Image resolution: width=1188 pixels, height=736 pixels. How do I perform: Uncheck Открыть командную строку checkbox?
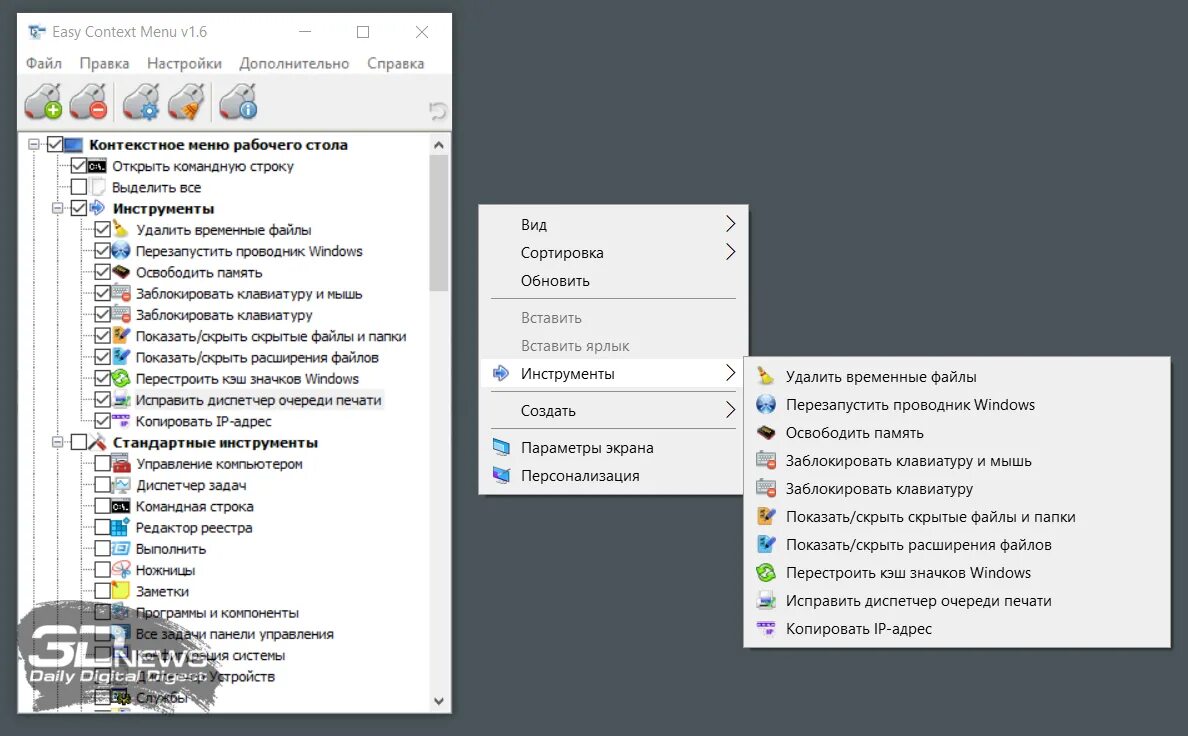79,165
